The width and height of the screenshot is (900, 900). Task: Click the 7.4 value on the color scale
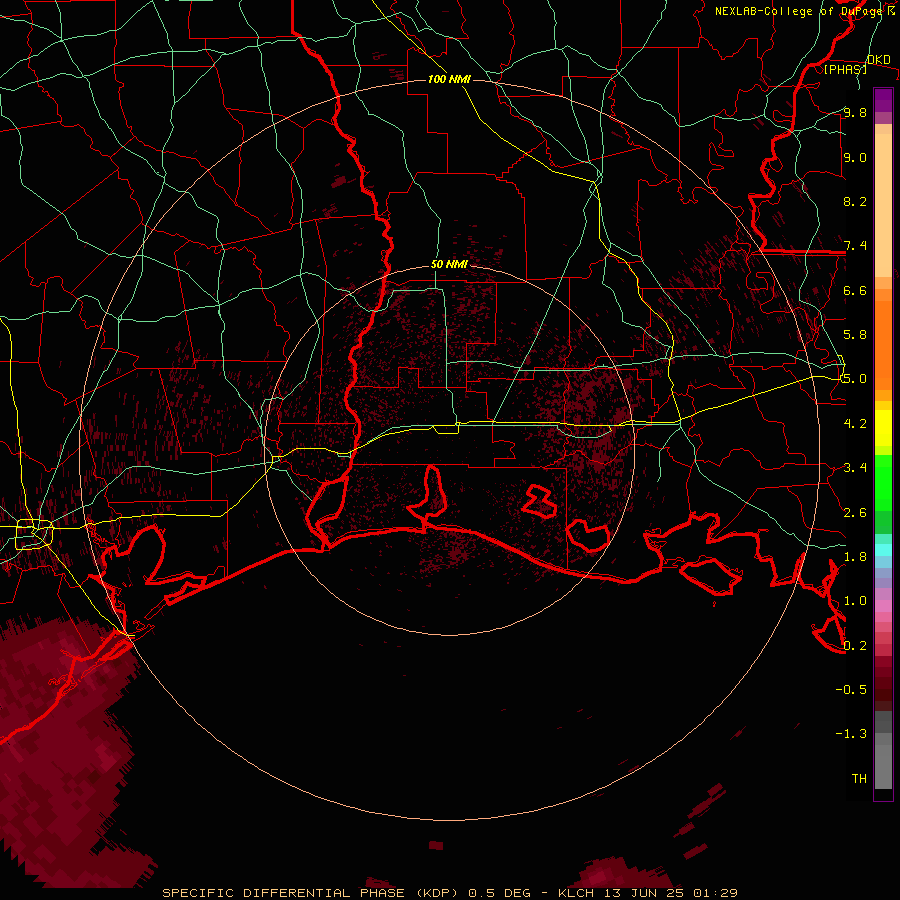pyautogui.click(x=855, y=246)
